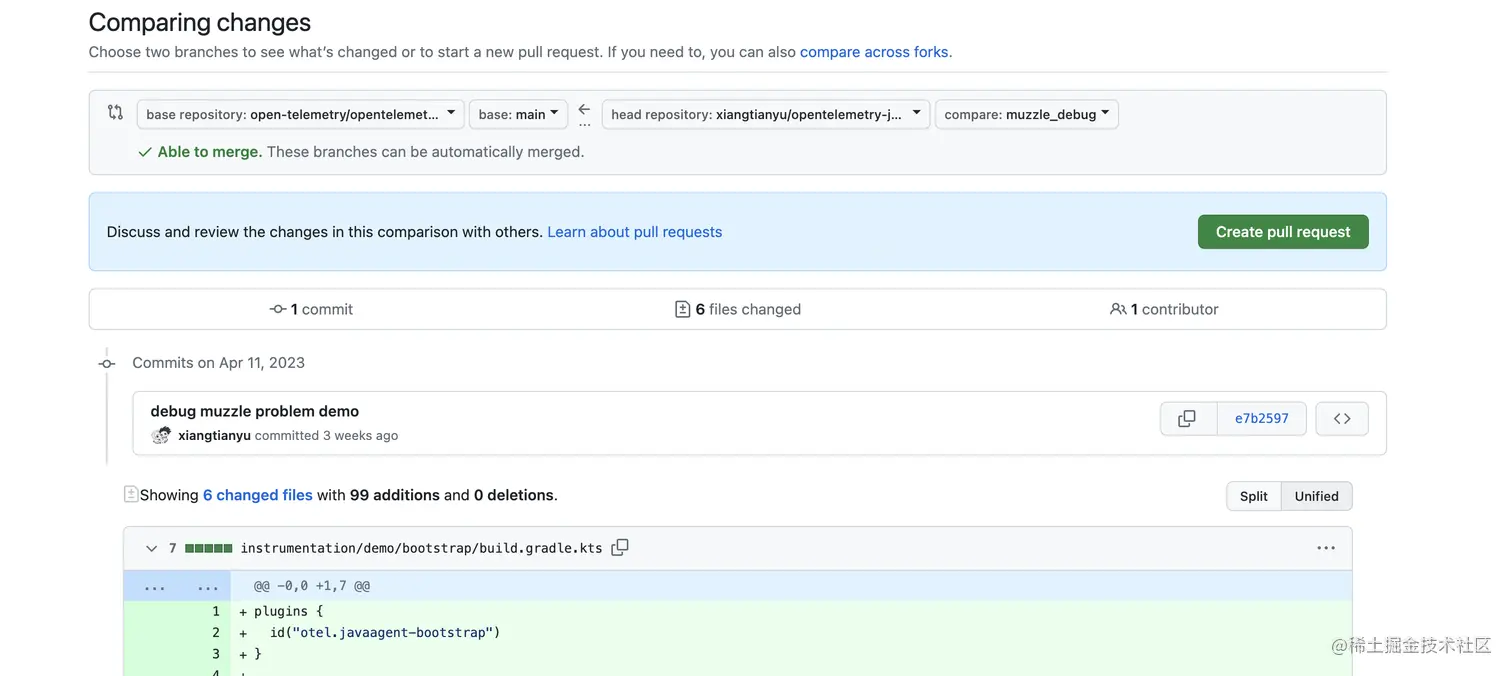Click the file diff icon beside Showing

point(131,494)
